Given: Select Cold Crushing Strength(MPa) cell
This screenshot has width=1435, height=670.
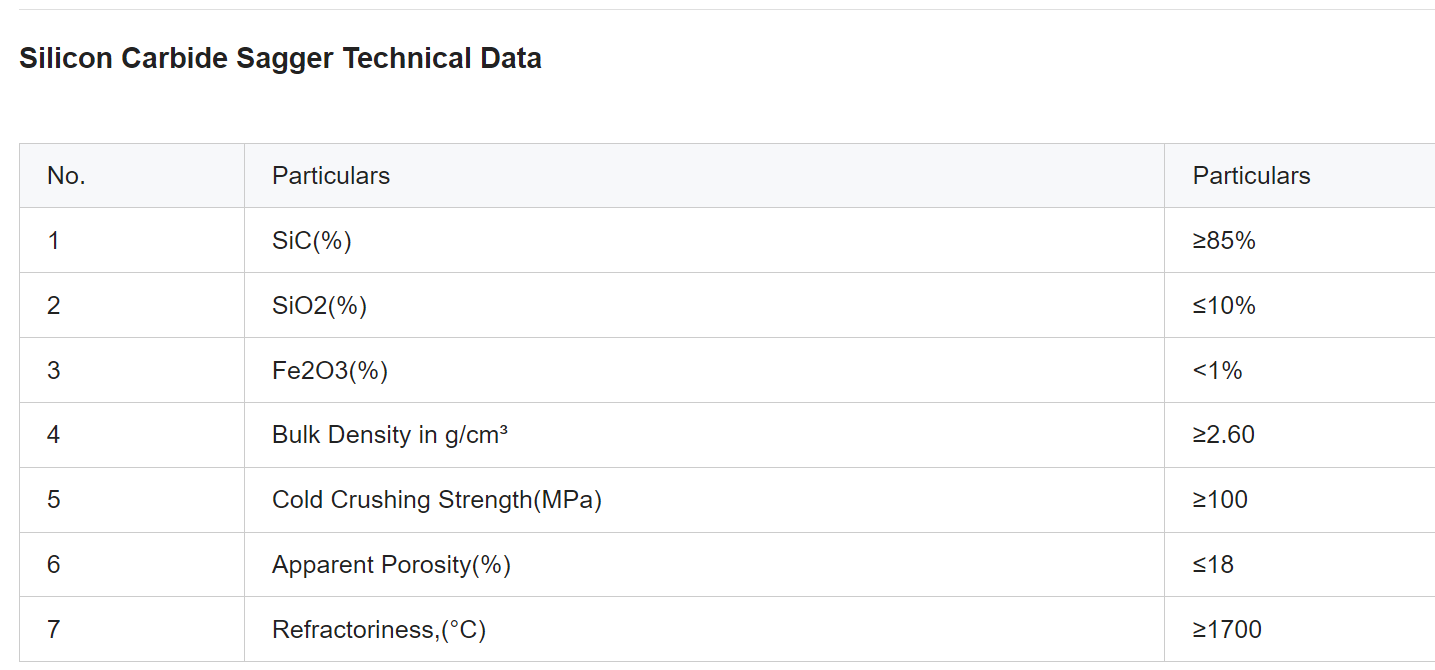Looking at the screenshot, I should click(x=704, y=500).
